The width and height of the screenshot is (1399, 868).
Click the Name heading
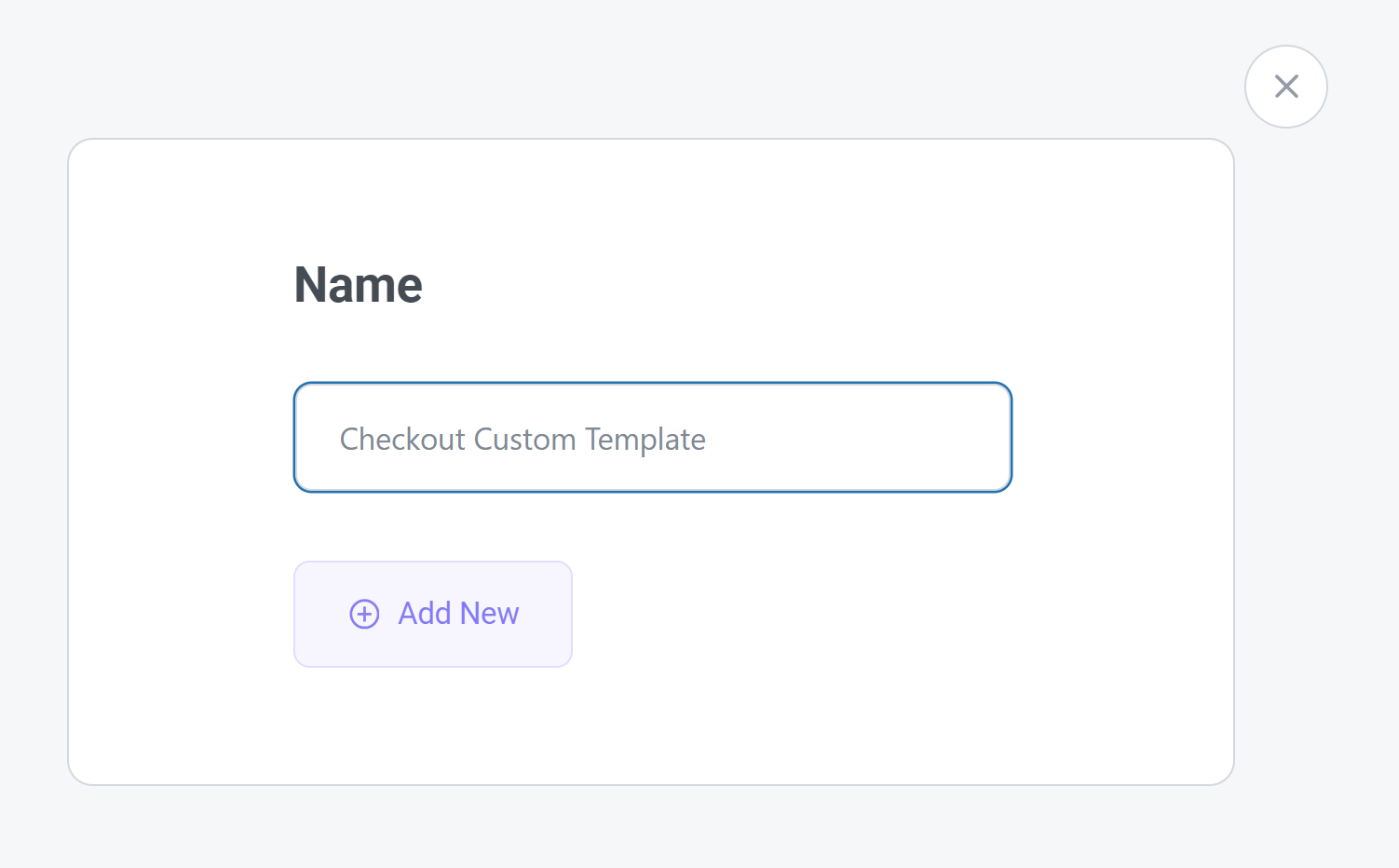click(358, 284)
